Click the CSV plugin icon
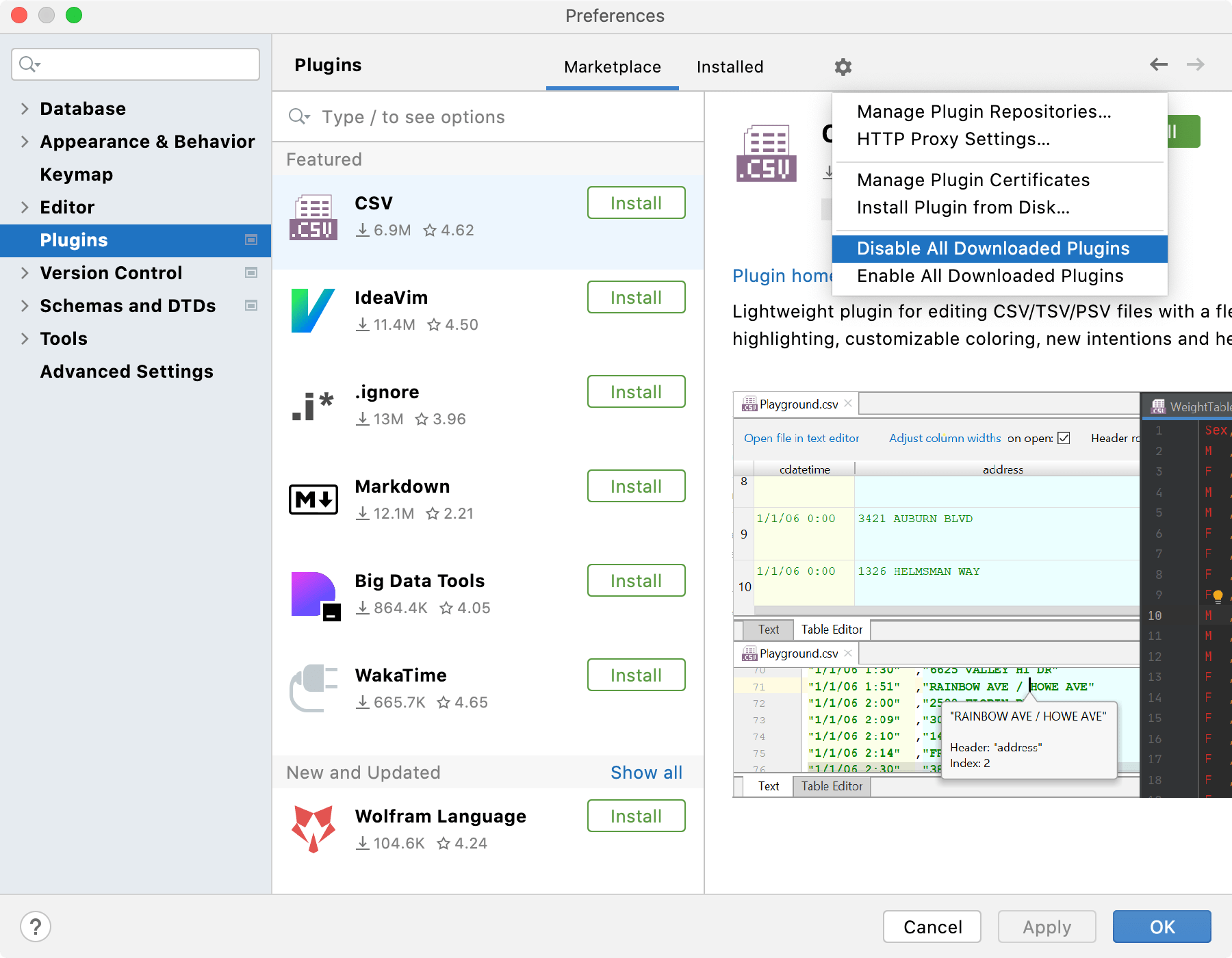 [313, 217]
